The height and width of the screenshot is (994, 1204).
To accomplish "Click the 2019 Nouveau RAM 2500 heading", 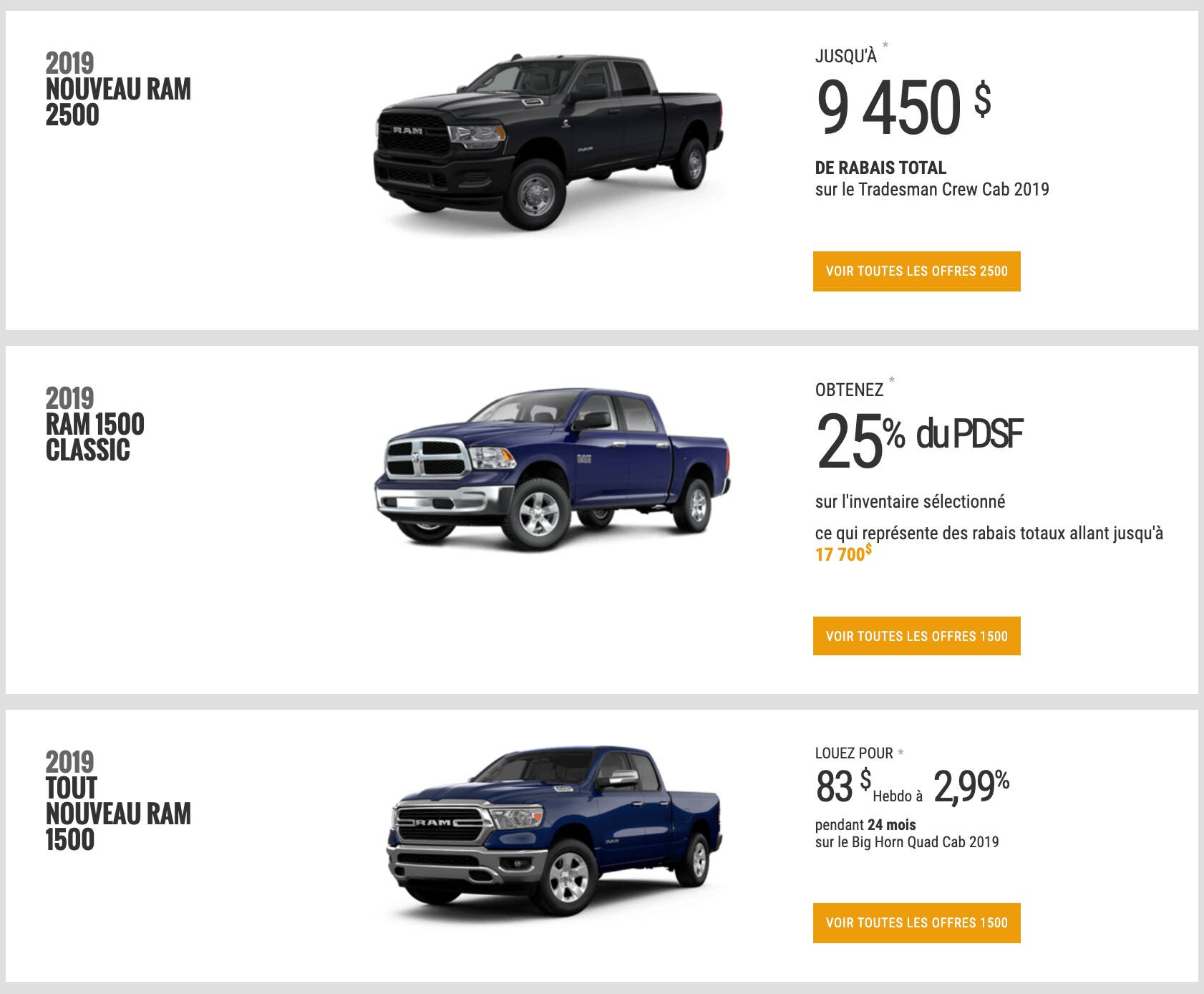I will [x=118, y=90].
